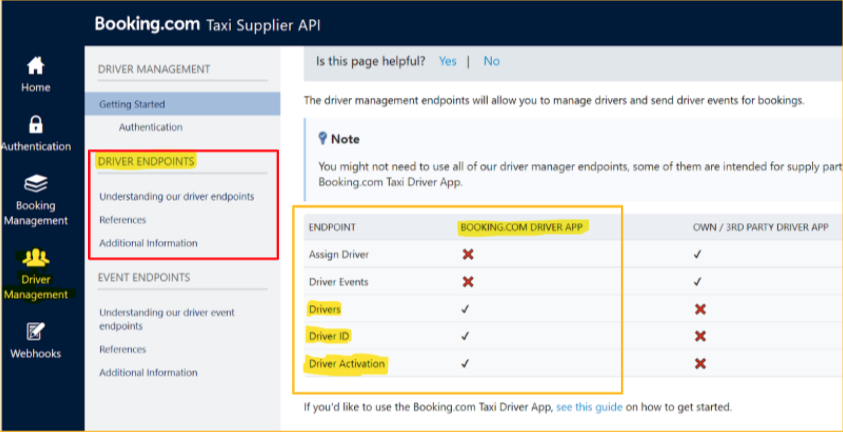Open Additional Information under Driver Endpoints

[x=148, y=243]
